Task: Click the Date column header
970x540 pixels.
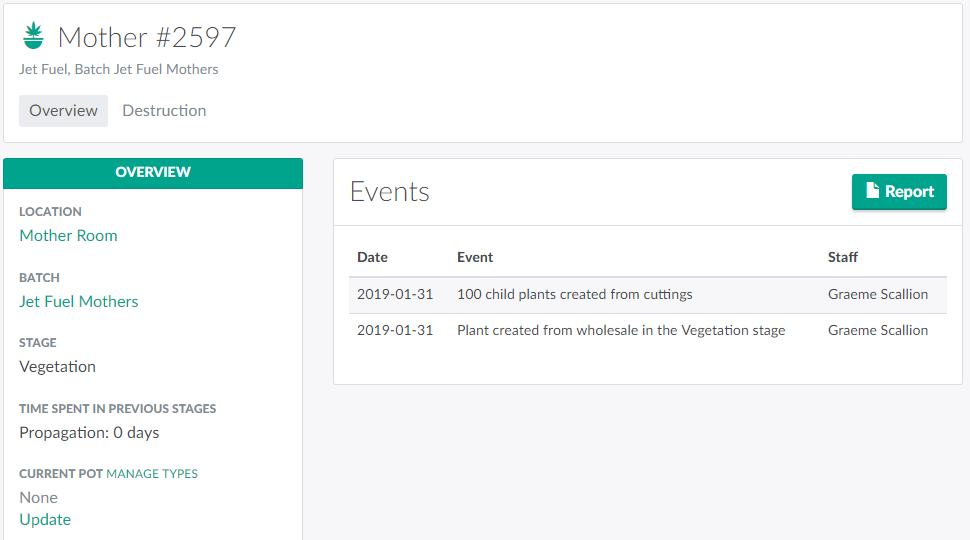Action: 372,257
